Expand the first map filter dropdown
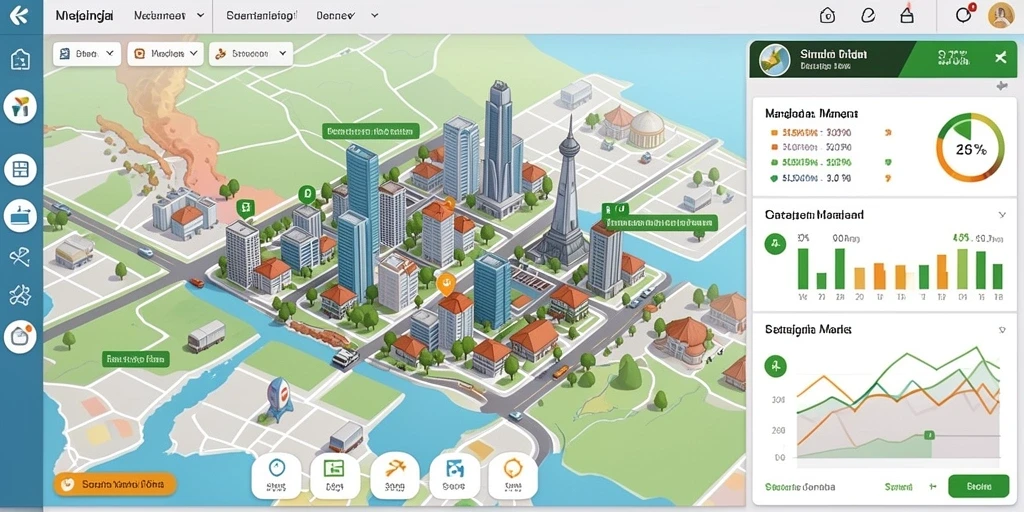Viewport: 1024px width, 512px height. [x=87, y=54]
